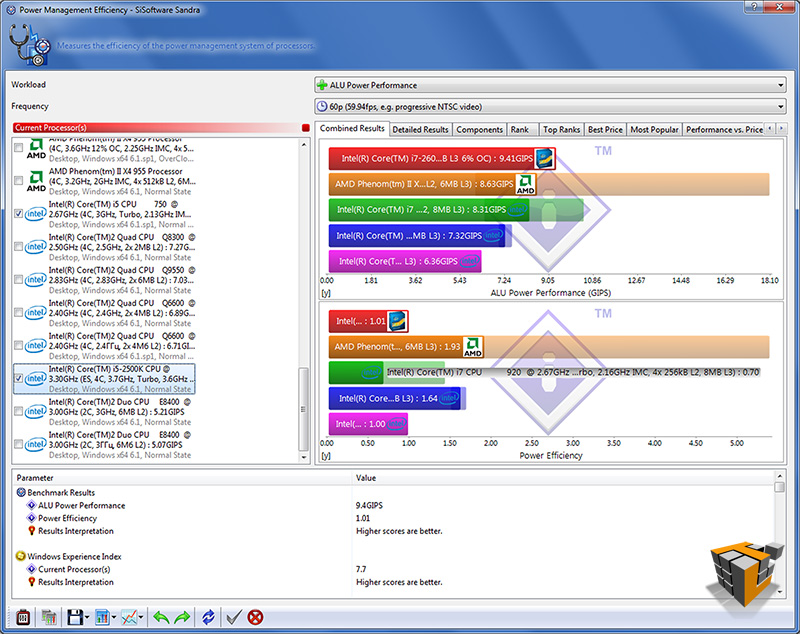This screenshot has width=800, height=634.
Task: Click the red Intel i7 9.41GIPS bar
Action: click(442, 159)
